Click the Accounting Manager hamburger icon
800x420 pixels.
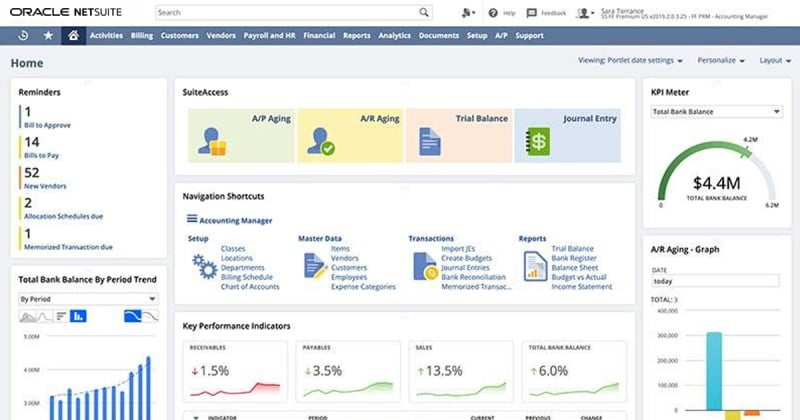(192, 219)
